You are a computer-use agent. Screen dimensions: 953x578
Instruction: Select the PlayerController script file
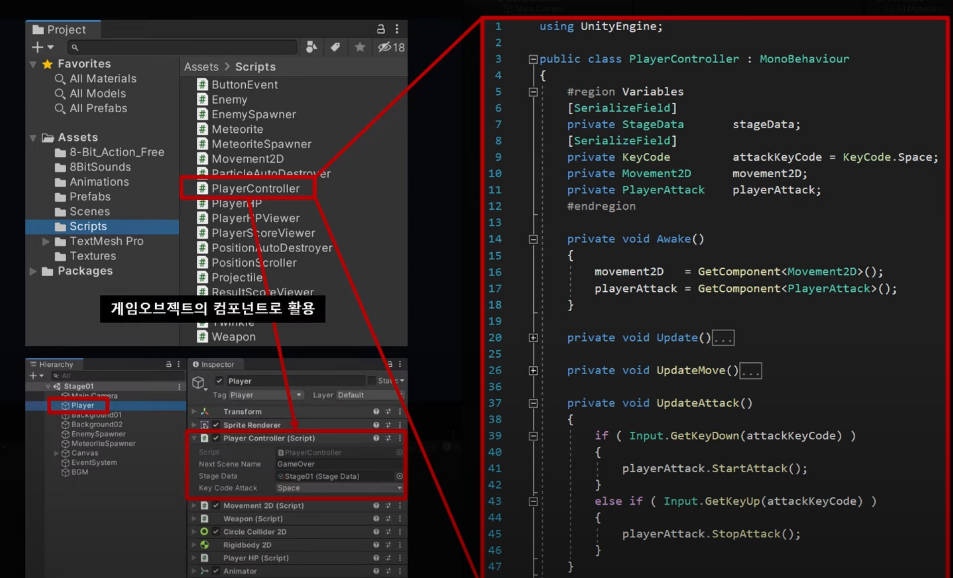coord(255,188)
